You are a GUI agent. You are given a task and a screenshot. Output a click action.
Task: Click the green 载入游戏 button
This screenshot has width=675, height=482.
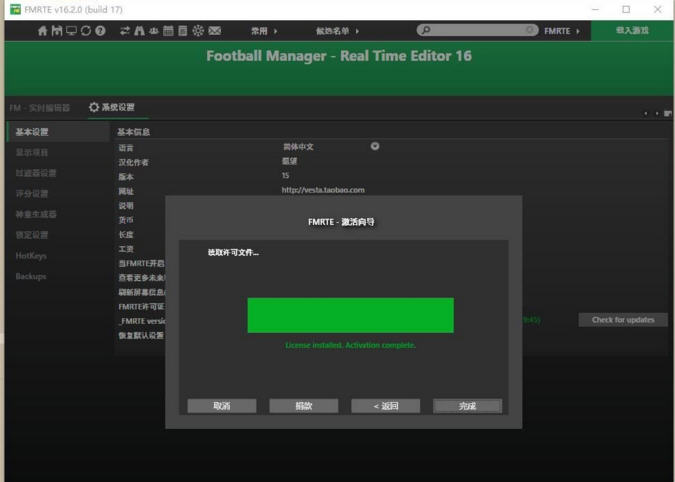(632, 31)
